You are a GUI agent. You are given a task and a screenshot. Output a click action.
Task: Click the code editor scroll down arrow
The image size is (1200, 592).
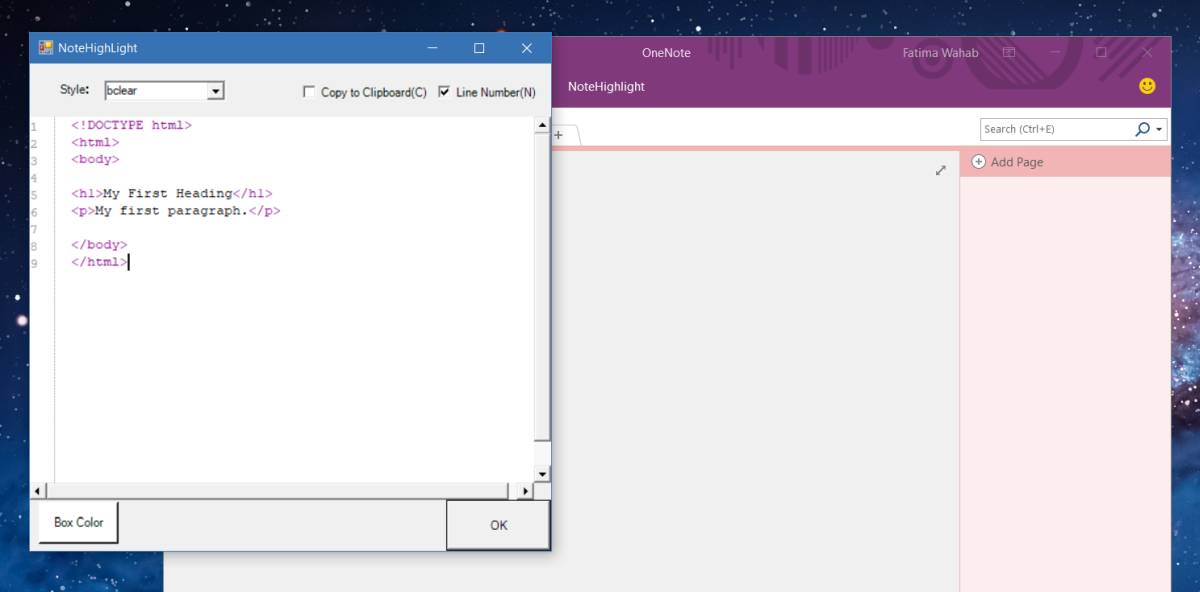click(x=543, y=473)
